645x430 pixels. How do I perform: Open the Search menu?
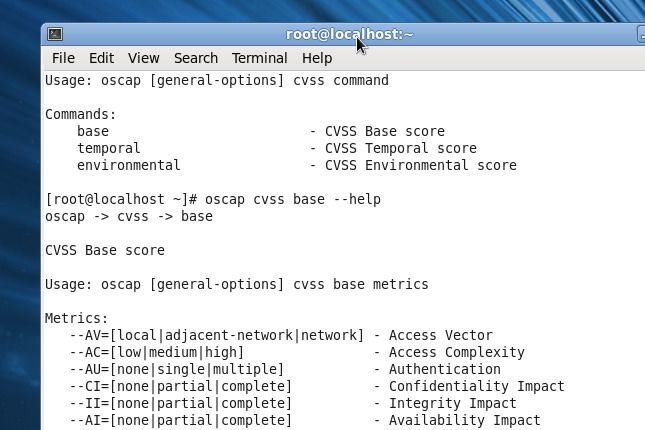click(x=196, y=58)
